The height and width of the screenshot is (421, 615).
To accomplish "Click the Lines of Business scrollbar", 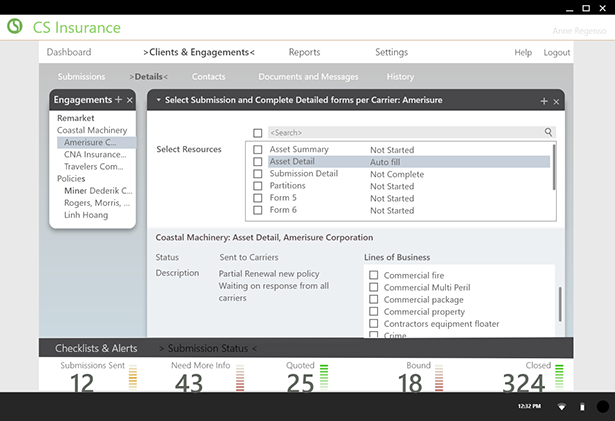I will 560,303.
